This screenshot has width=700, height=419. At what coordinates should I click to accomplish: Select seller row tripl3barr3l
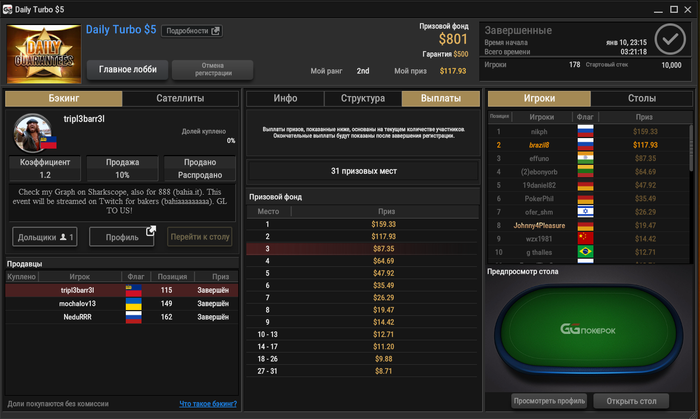[121, 290]
